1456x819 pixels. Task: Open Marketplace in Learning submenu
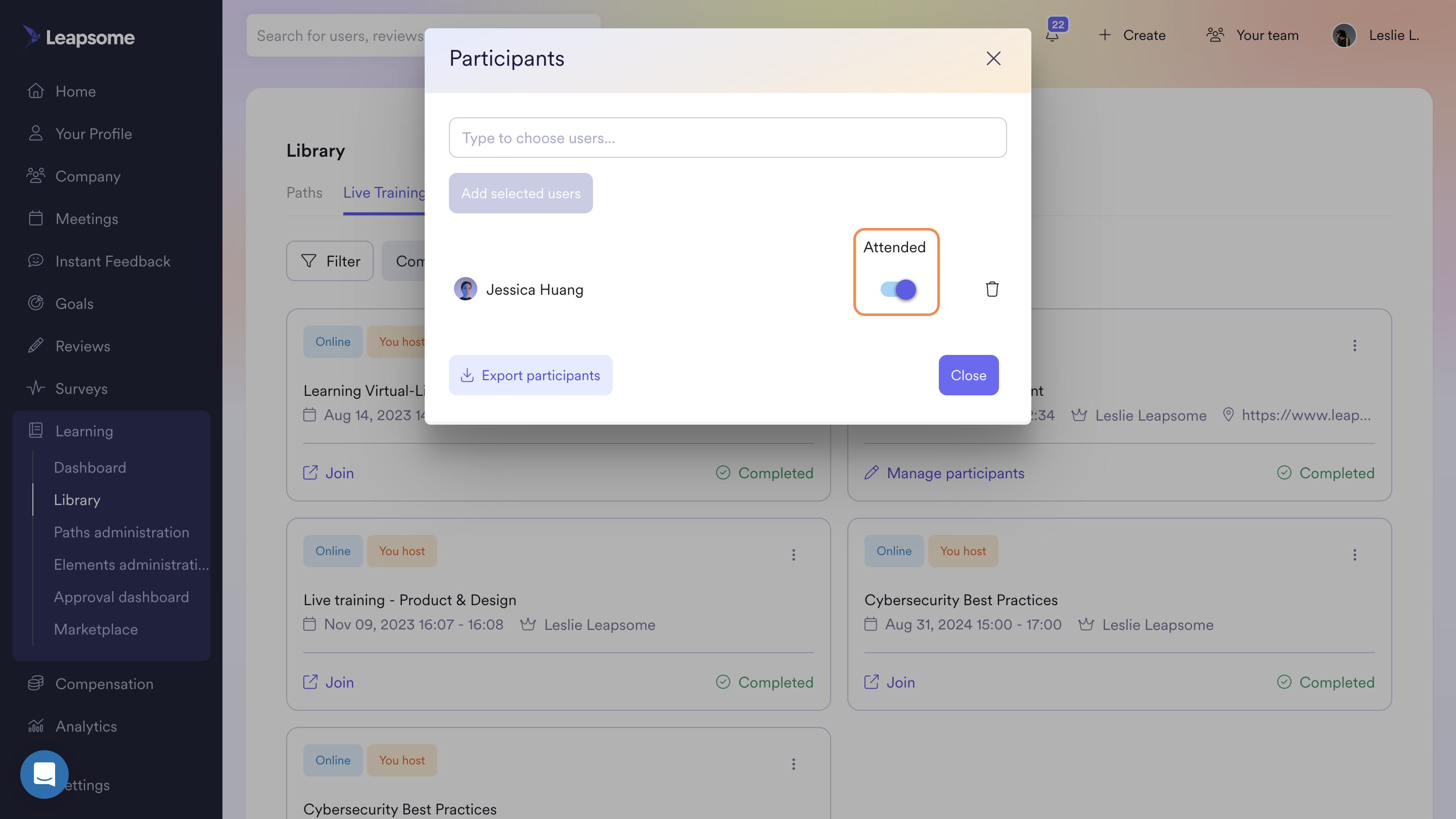[96, 628]
